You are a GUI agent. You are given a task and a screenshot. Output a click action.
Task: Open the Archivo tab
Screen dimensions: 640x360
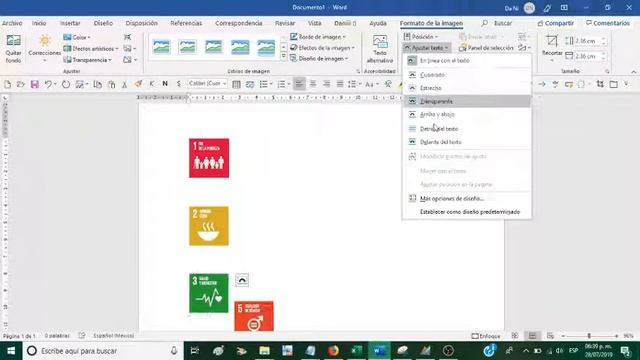click(12, 23)
